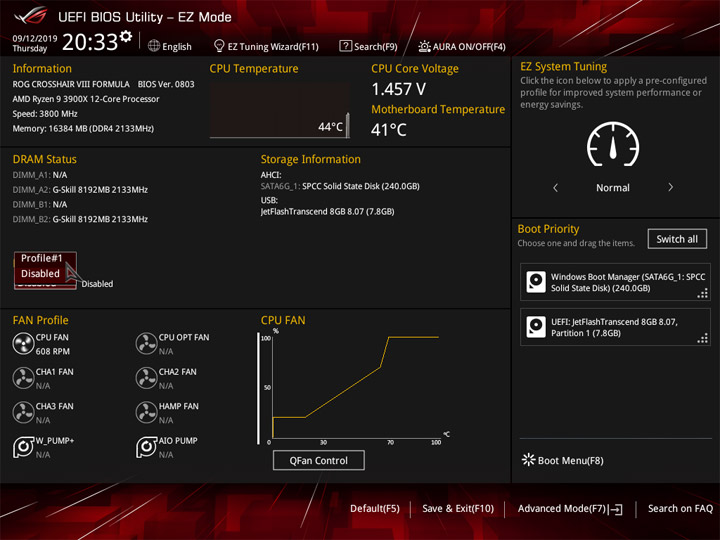
Task: Click DIMM_B2 G-Skill 8192MB entry
Action: [x=80, y=219]
